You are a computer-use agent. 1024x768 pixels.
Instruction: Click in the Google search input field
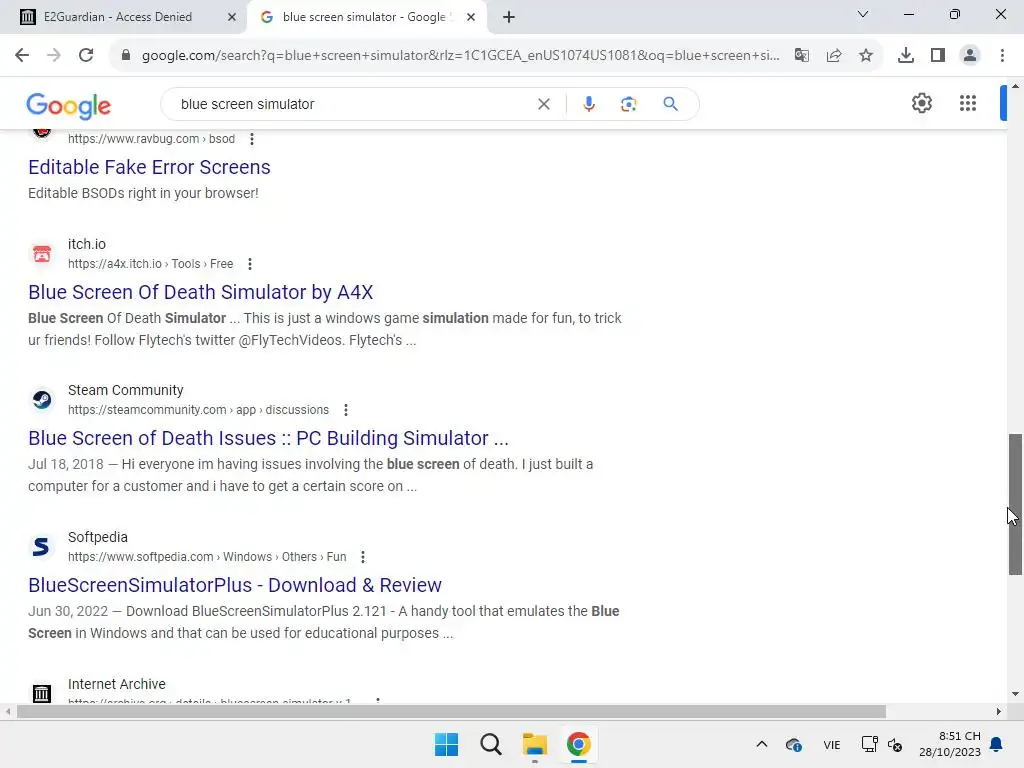(x=353, y=104)
